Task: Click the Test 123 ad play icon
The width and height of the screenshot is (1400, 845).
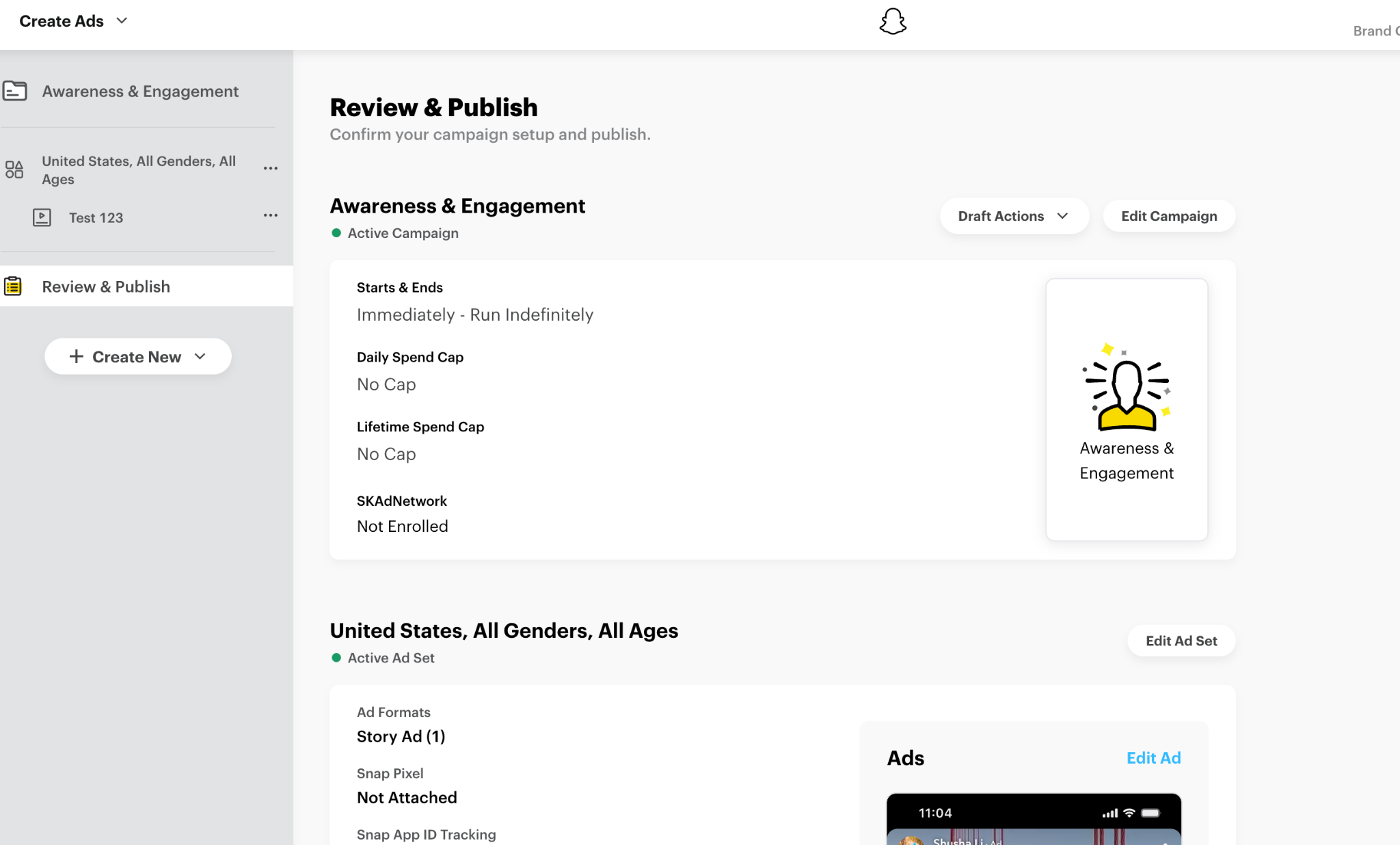Action: tap(42, 217)
